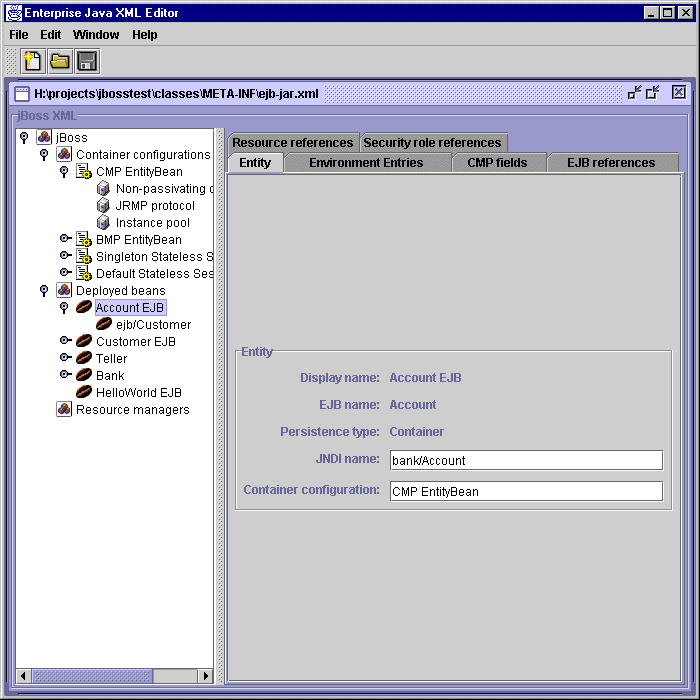Click the Instance pool cube icon
Image resolution: width=700 pixels, height=700 pixels.
coord(103,222)
